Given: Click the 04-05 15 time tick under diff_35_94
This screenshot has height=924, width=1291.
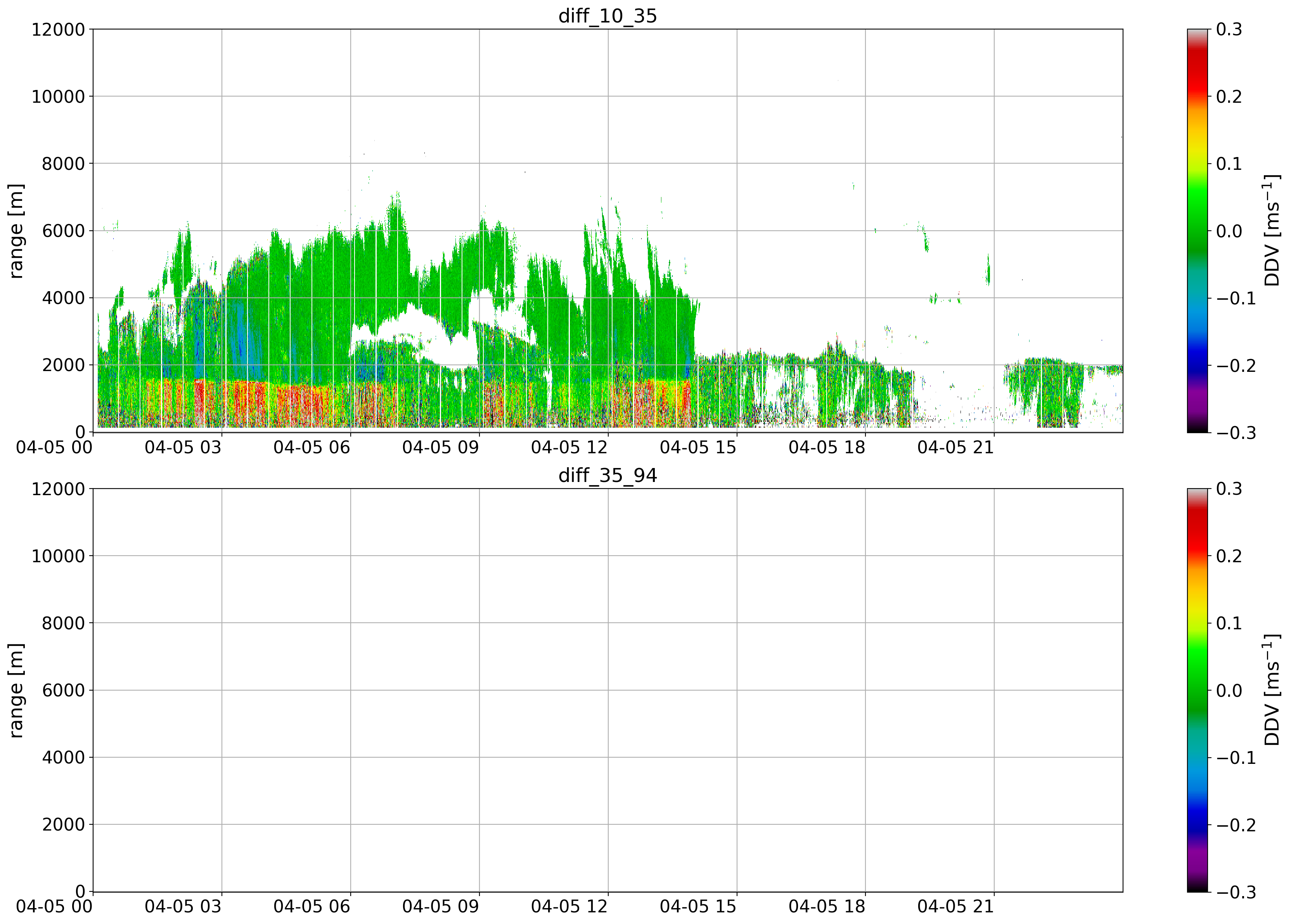Looking at the screenshot, I should (698, 907).
